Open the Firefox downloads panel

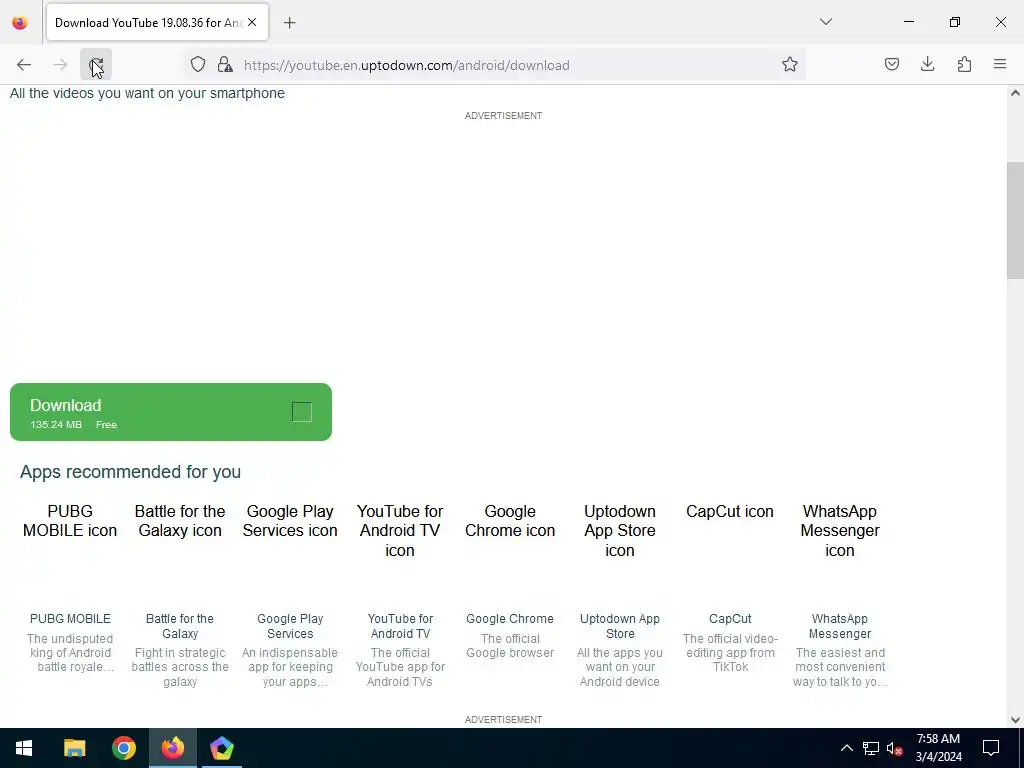click(927, 64)
